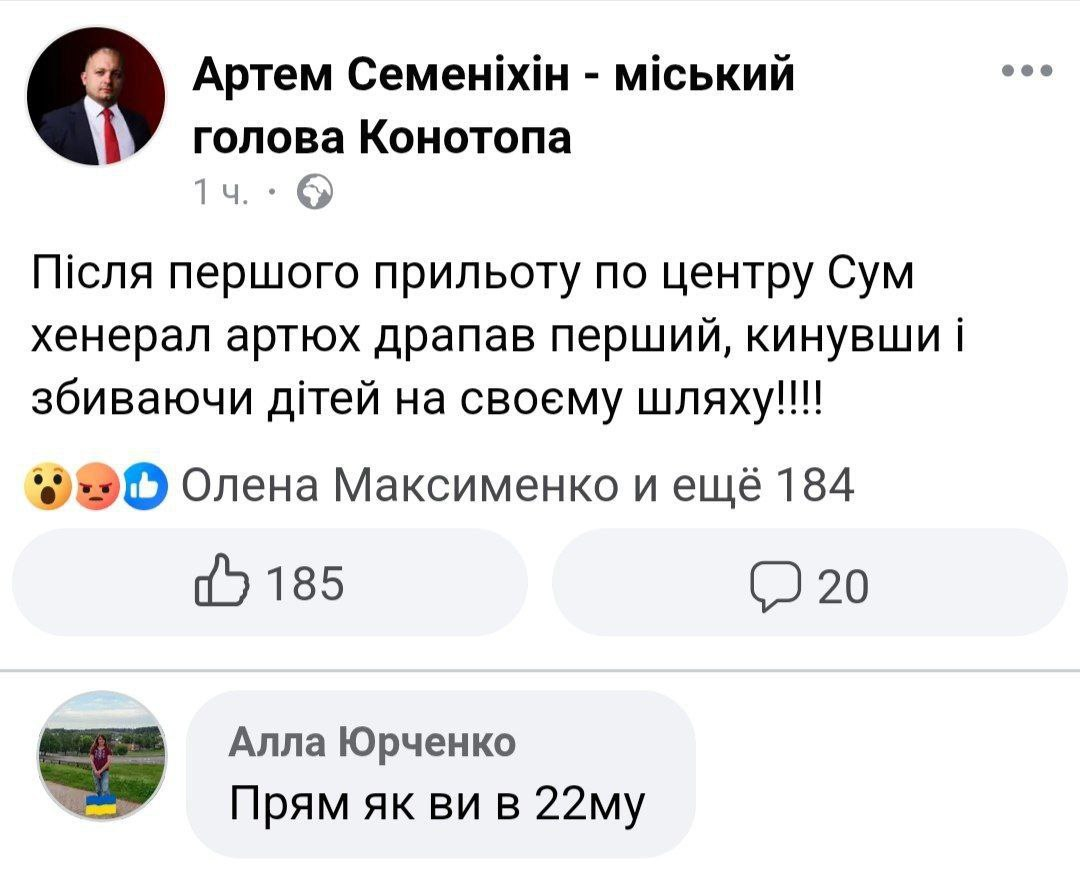The width and height of the screenshot is (1080, 872).
Task: Click the Алла Юрченко commenter name
Action: (372, 742)
